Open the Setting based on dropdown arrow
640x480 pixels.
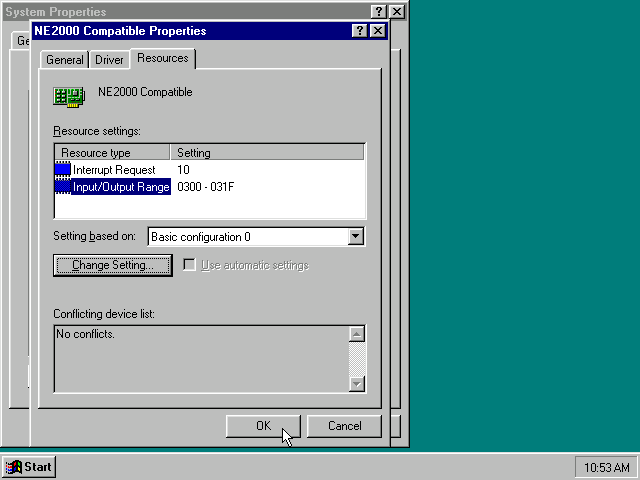tap(356, 236)
